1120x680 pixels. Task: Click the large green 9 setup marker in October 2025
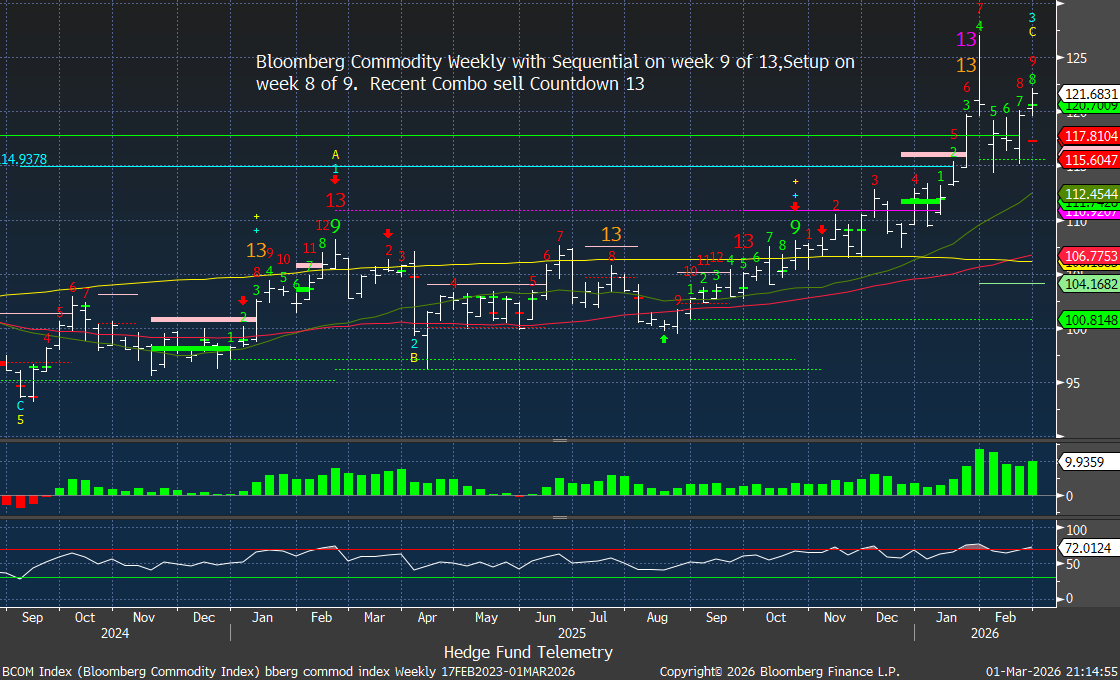point(795,228)
